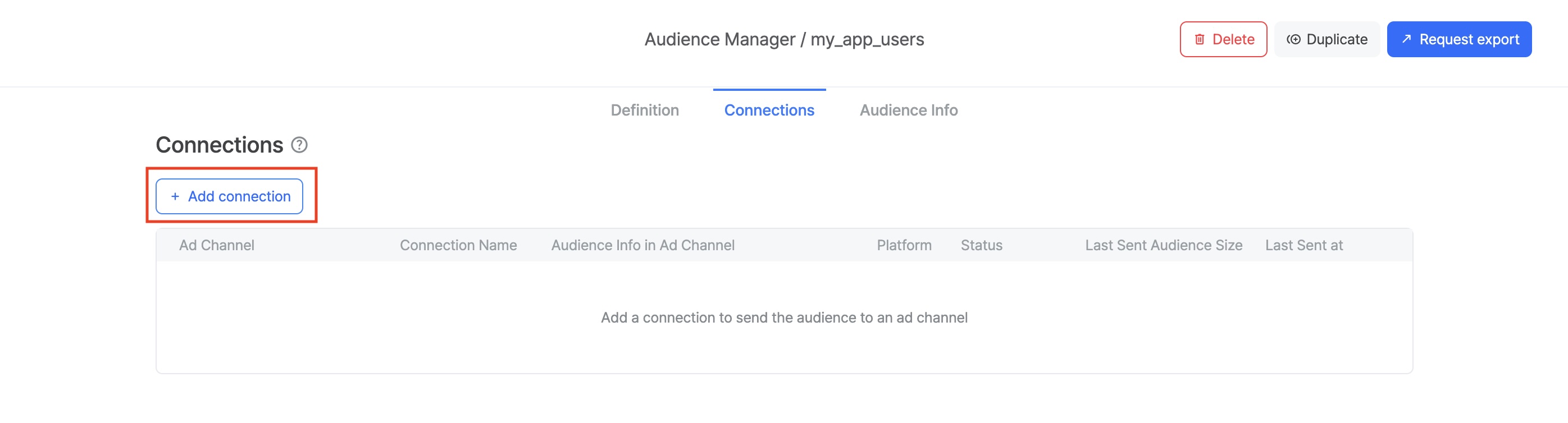Click the arrow icon in Request export
This screenshot has height=423, width=1568.
coord(1406,39)
